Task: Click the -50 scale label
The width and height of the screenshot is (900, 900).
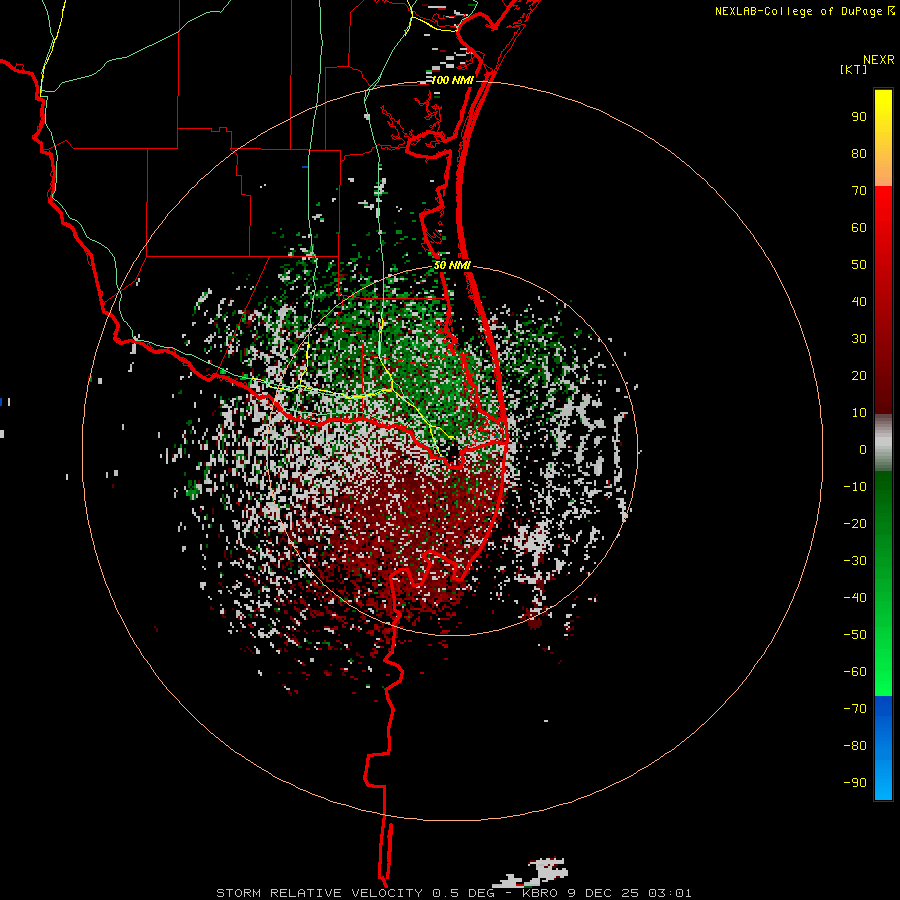Action: pos(855,635)
